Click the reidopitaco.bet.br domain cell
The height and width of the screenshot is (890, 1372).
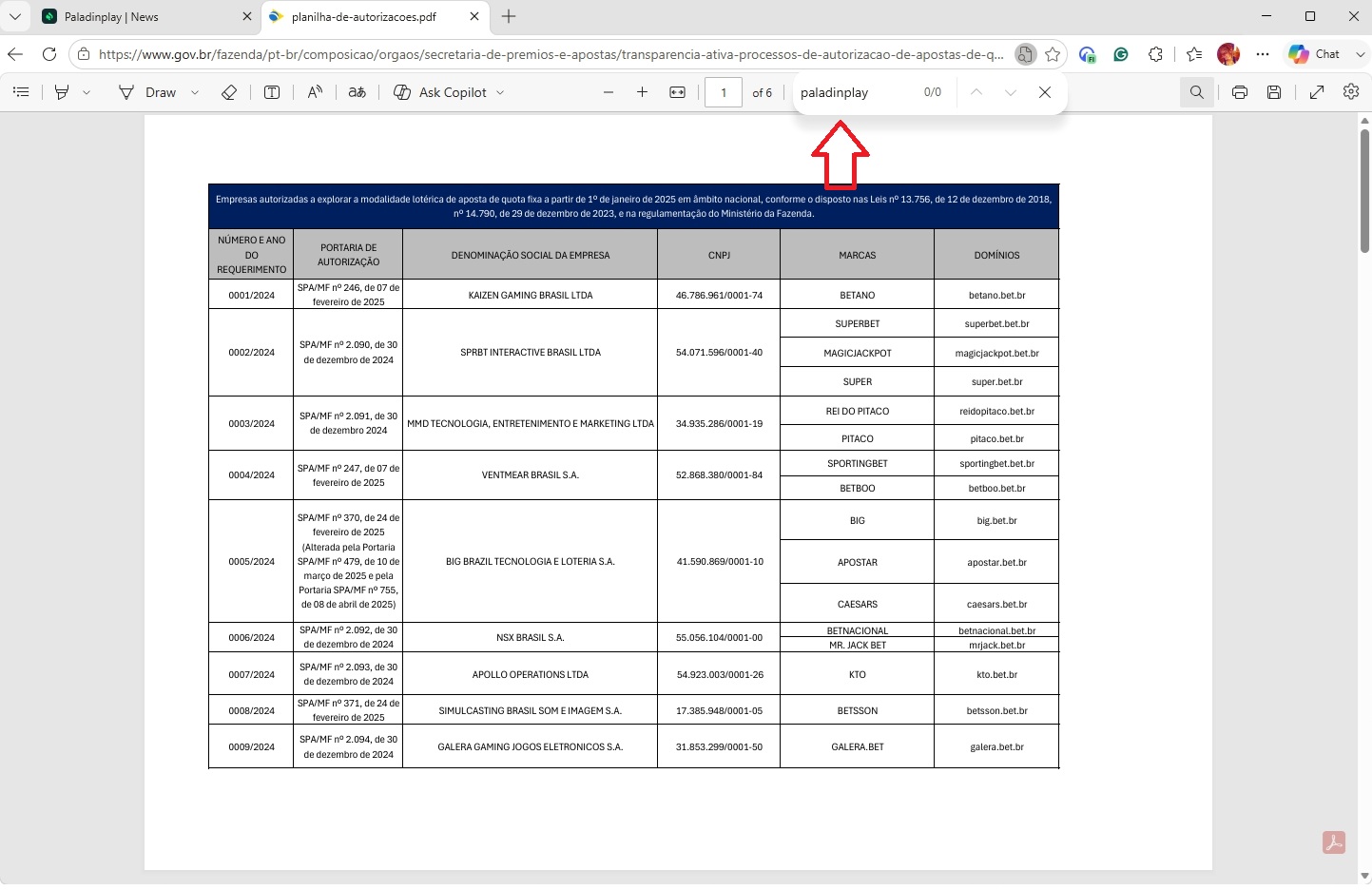click(996, 411)
